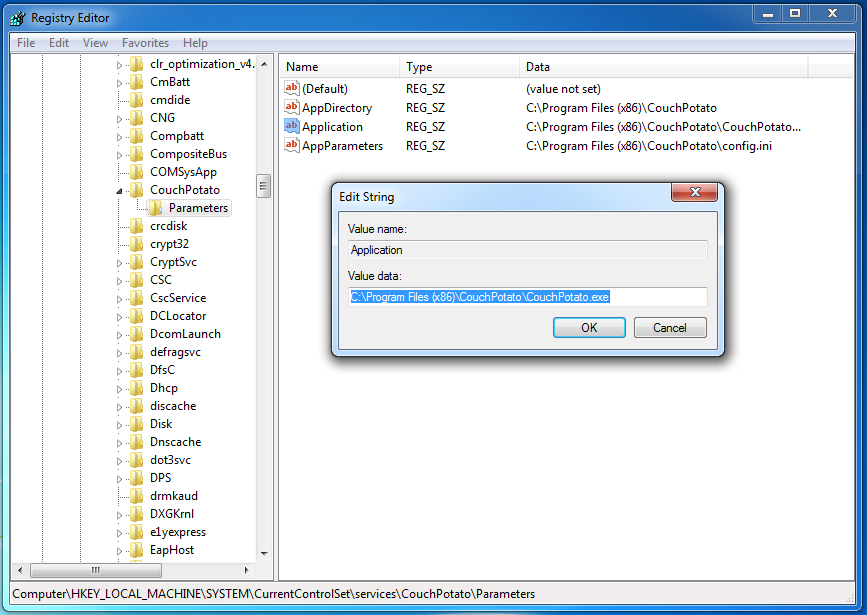Click the Type column header

(459, 67)
